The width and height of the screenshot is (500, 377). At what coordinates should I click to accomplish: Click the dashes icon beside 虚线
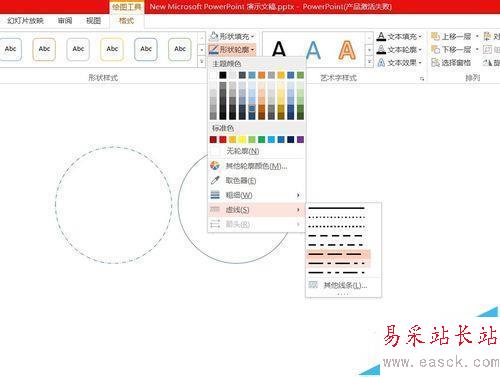(x=215, y=210)
